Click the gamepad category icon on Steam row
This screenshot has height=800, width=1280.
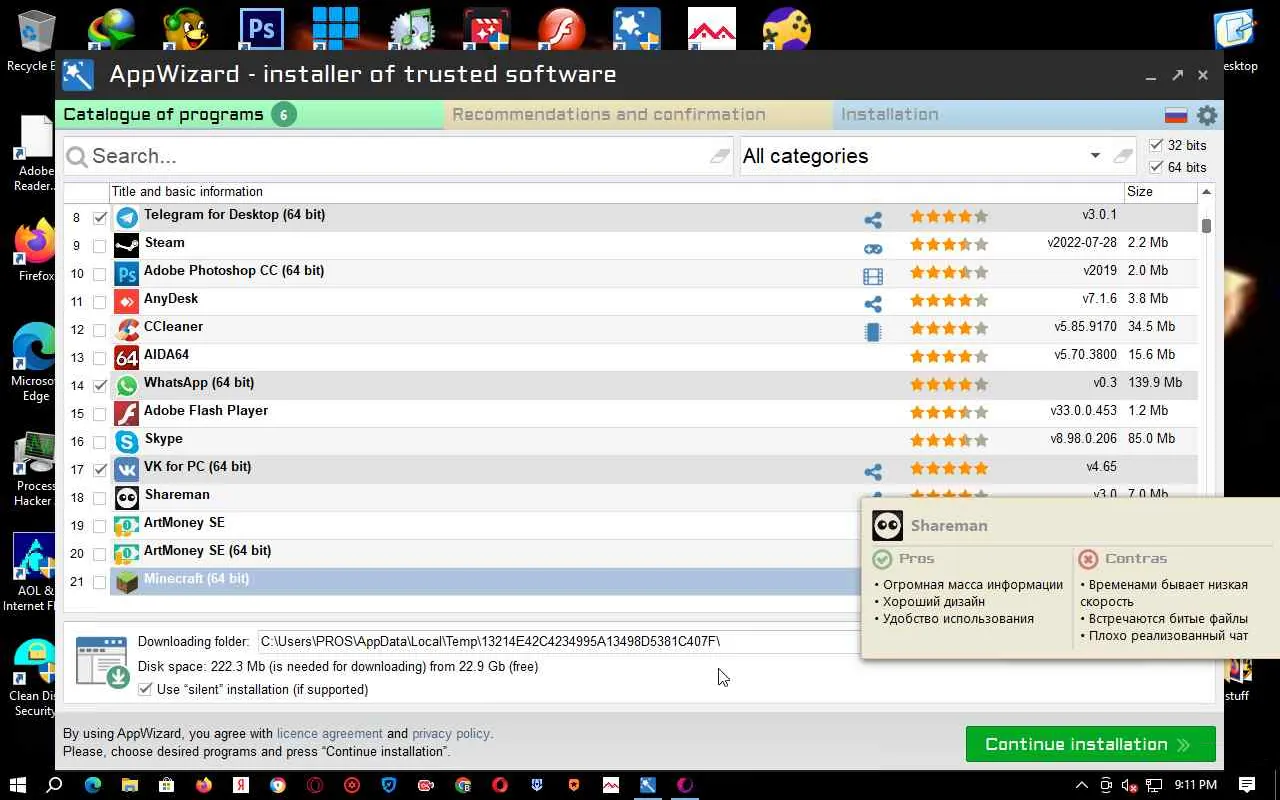873,248
